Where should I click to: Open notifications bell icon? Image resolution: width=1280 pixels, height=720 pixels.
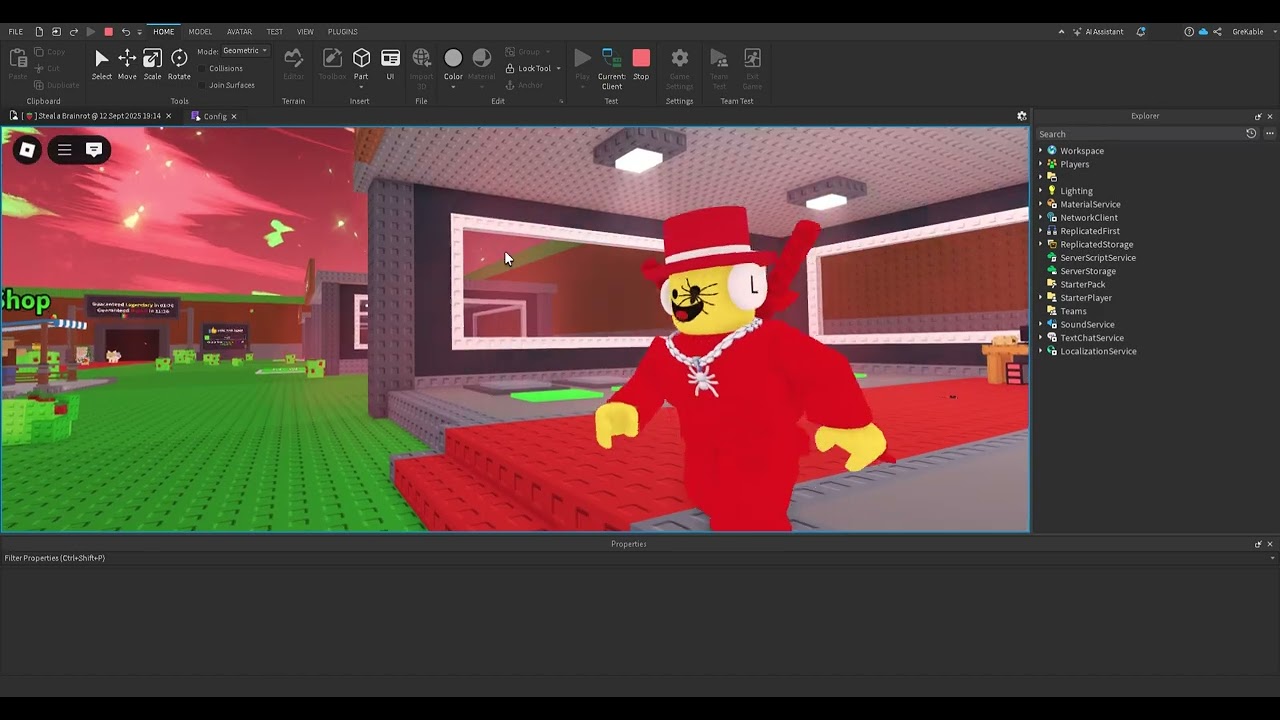click(1141, 31)
